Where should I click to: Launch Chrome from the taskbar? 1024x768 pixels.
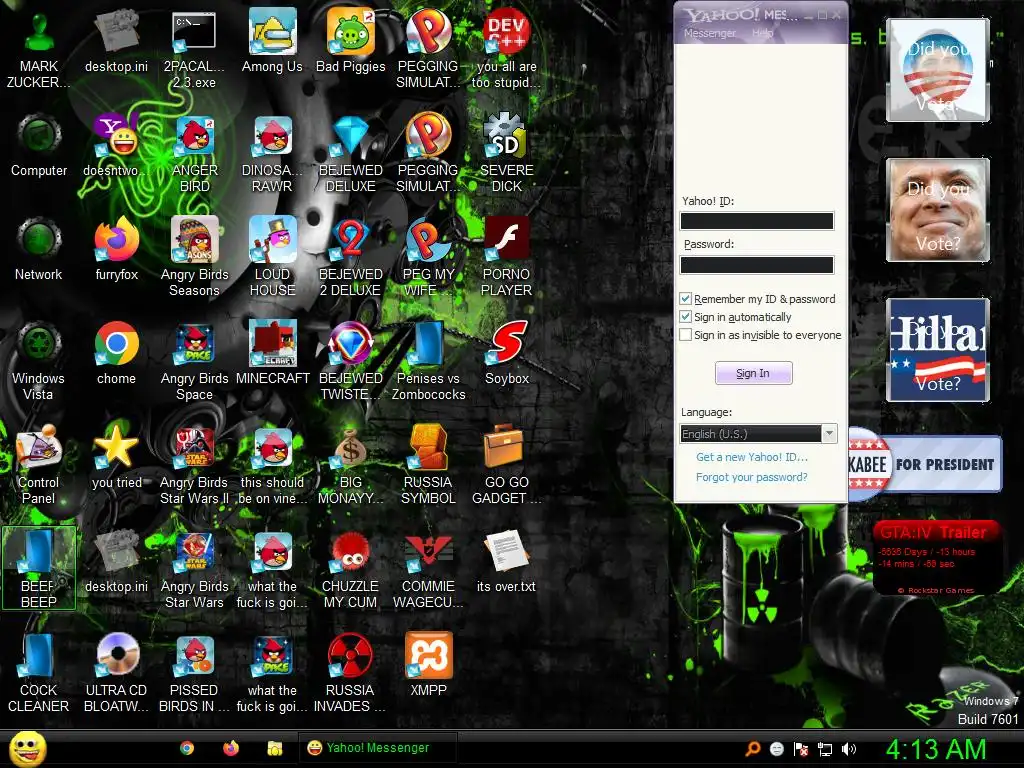[x=187, y=748]
